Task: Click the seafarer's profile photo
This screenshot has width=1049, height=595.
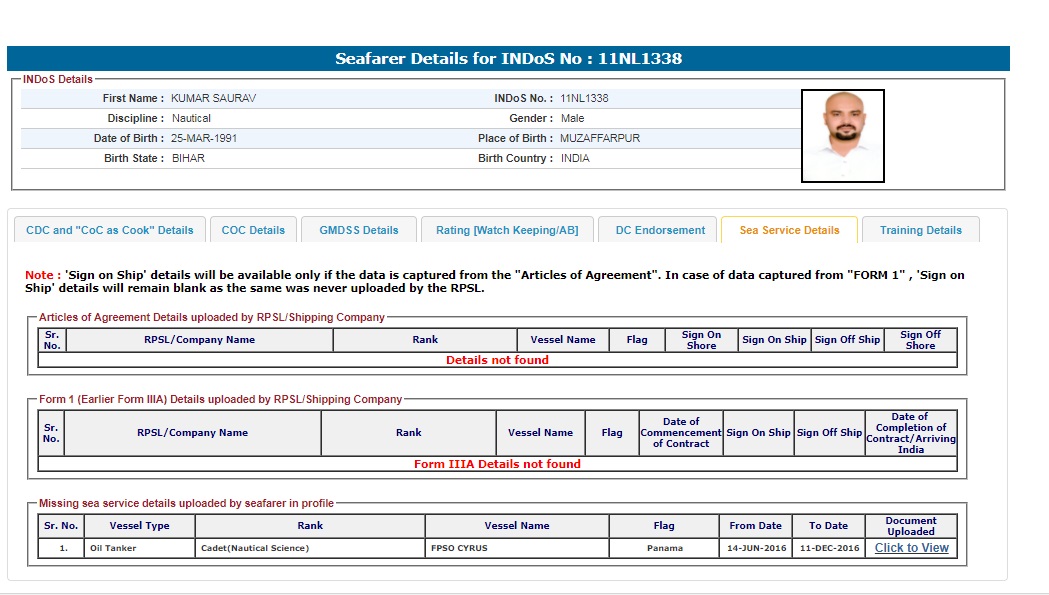Action: [842, 136]
